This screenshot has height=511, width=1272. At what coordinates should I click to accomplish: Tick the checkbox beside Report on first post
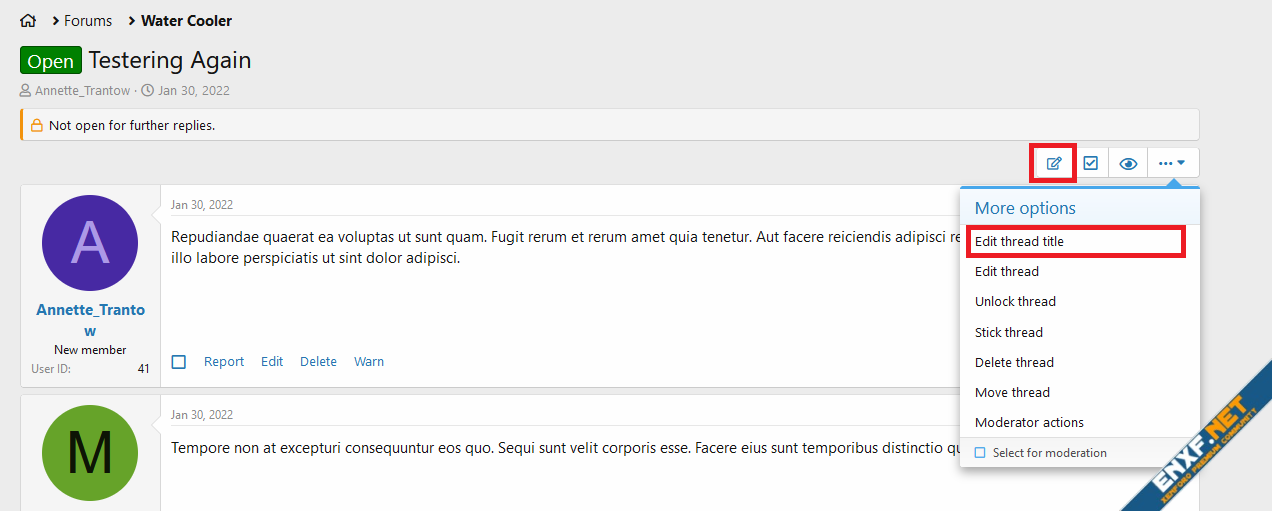point(179,362)
